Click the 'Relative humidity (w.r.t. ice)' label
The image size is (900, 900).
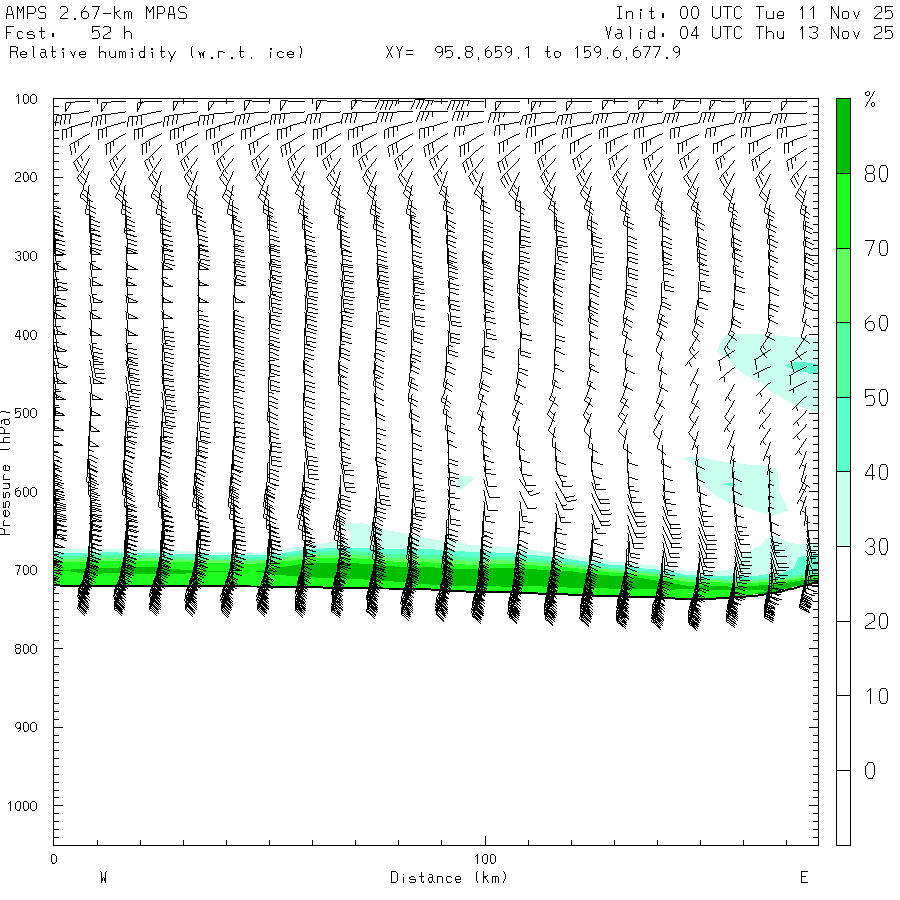coord(156,53)
